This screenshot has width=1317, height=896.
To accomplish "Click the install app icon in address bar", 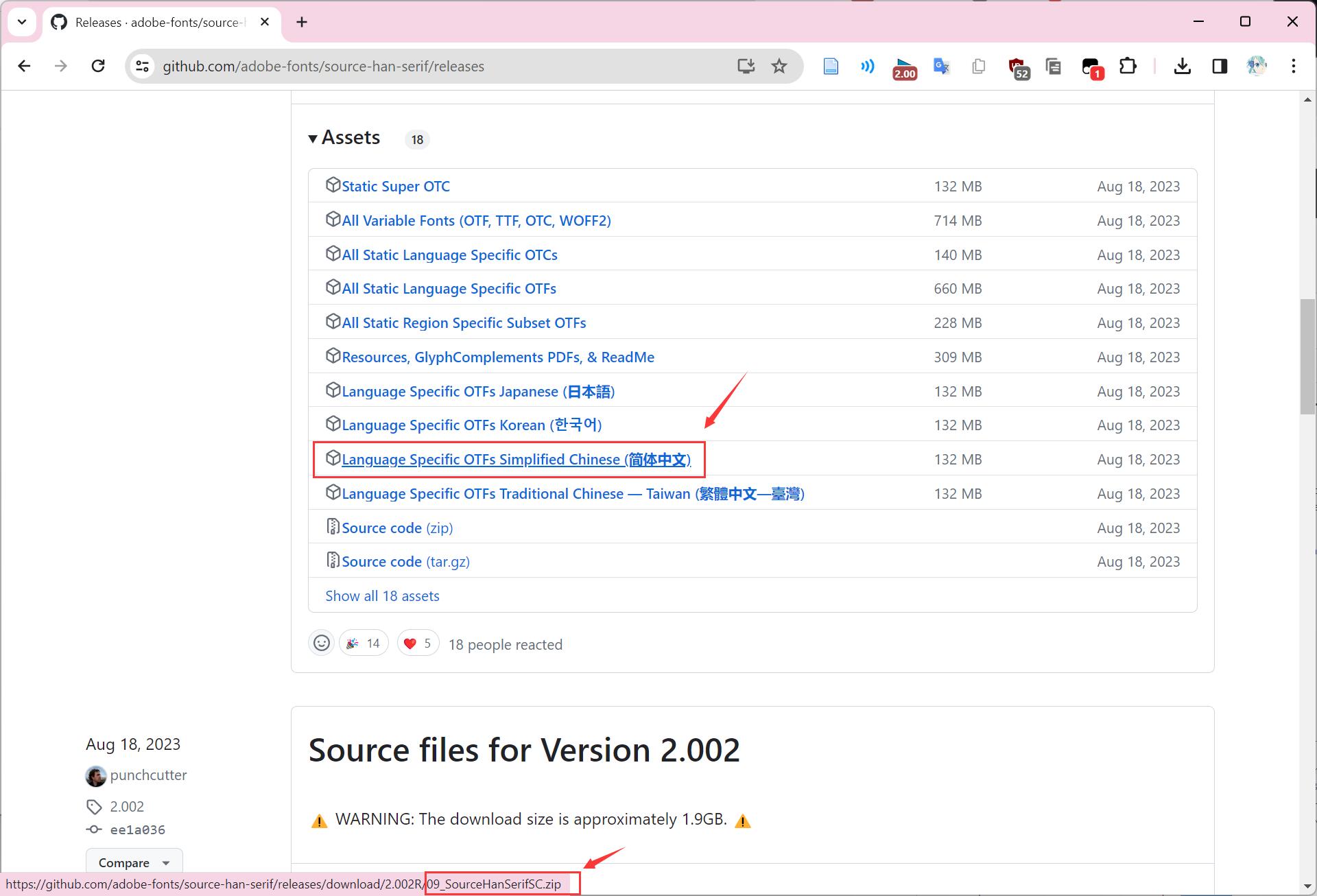I will (746, 66).
